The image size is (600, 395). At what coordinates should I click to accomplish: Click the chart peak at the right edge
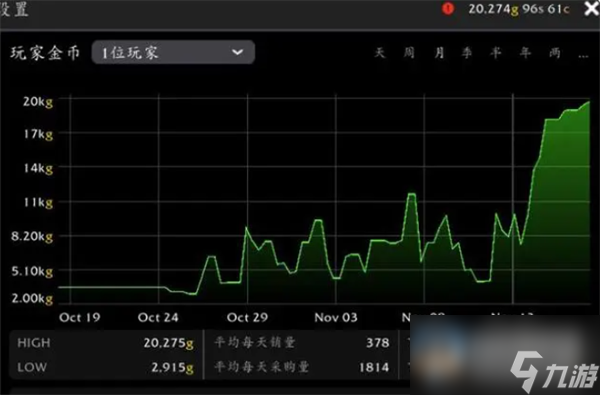589,102
